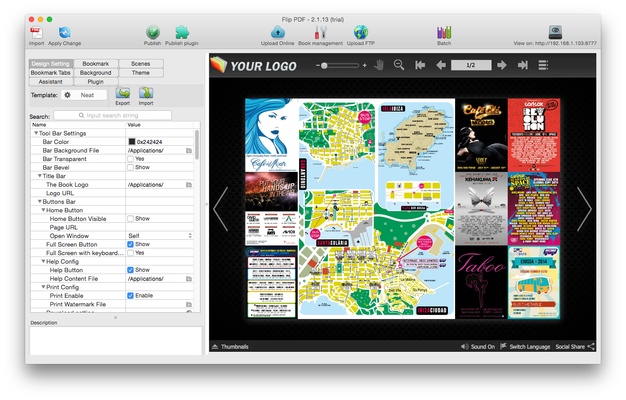Collapse the Title Bar group
626x400 pixels.
coord(40,176)
